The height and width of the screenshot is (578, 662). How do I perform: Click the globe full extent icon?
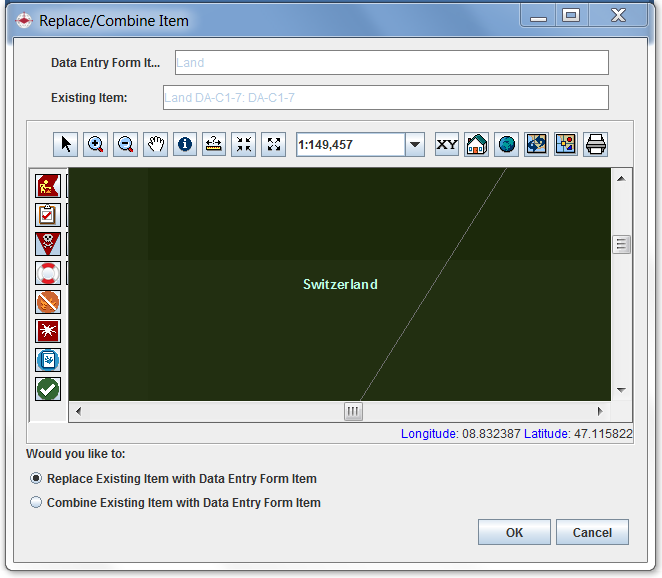(x=507, y=144)
